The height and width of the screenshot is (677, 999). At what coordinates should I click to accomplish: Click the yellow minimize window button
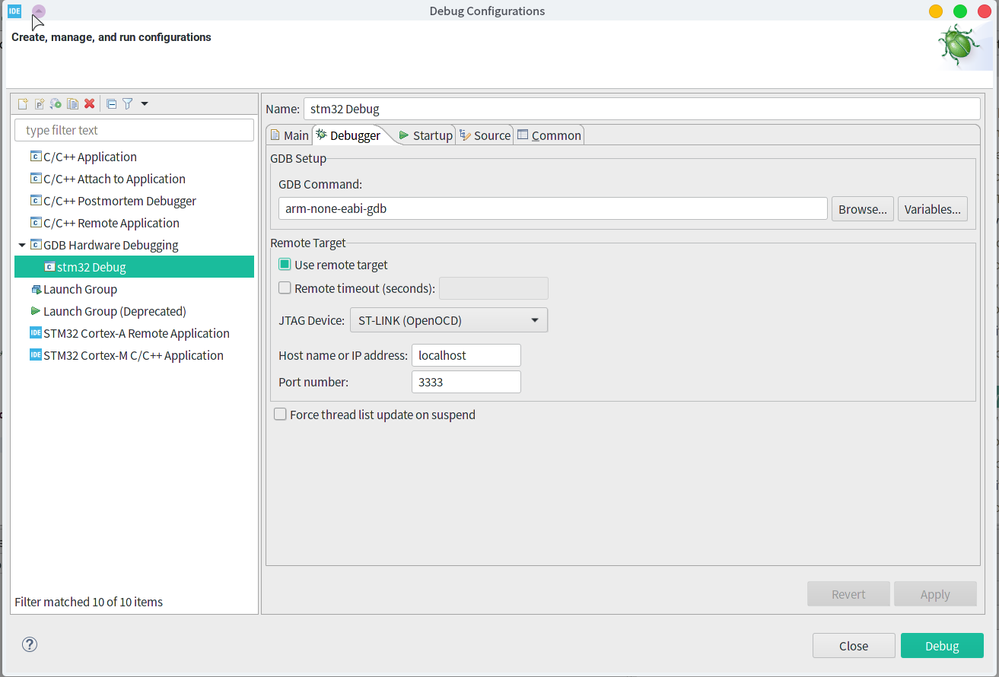935,11
